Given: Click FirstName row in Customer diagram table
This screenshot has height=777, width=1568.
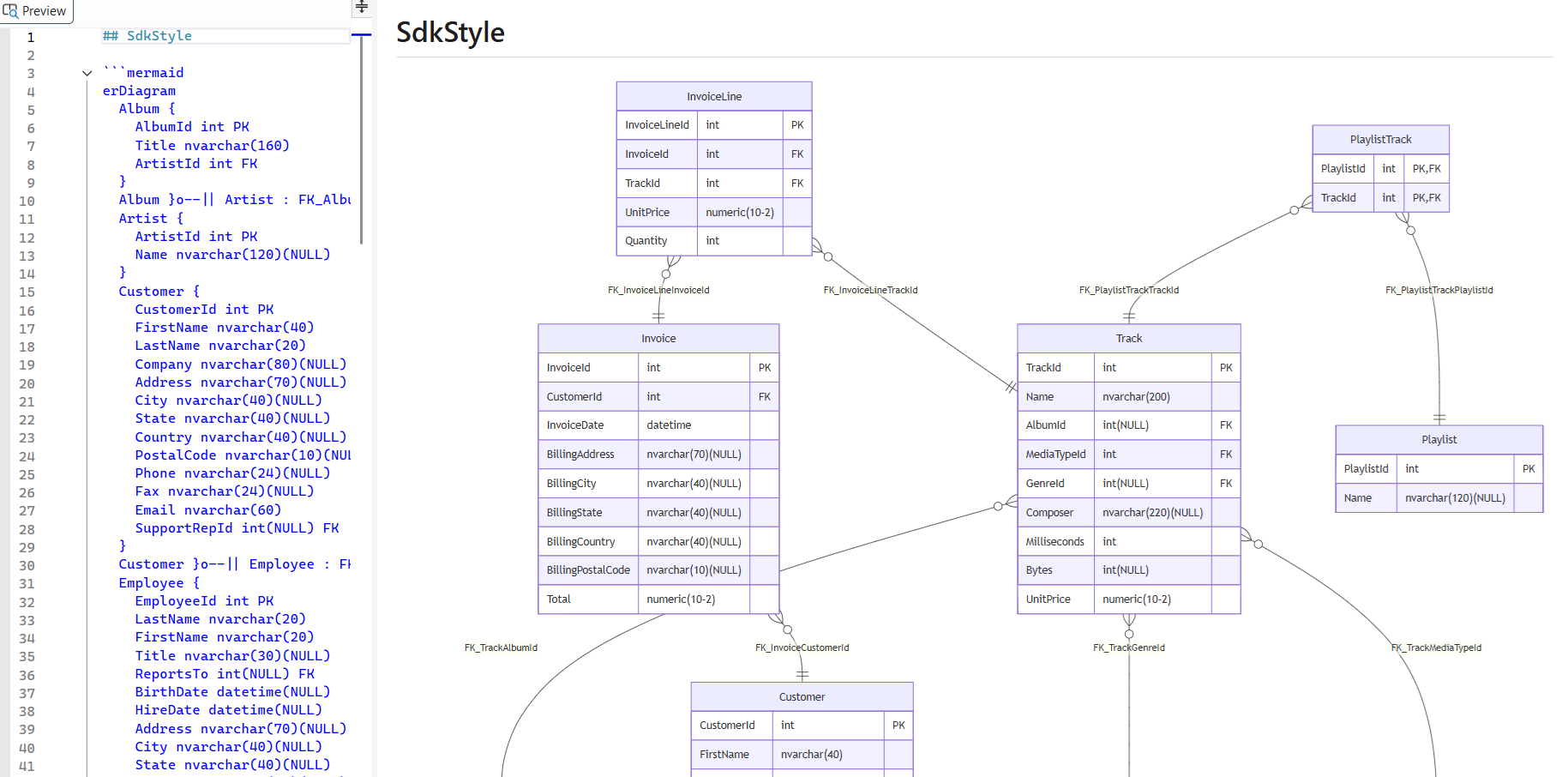Looking at the screenshot, I should click(802, 755).
